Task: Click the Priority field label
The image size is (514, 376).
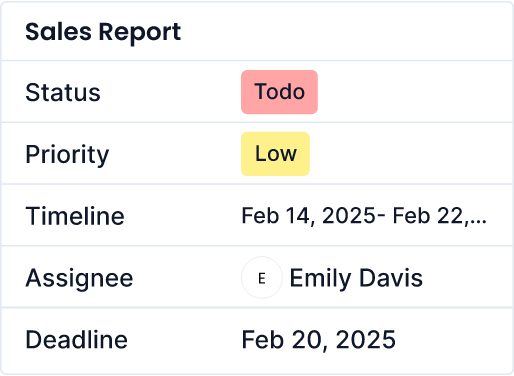Action: point(67,155)
